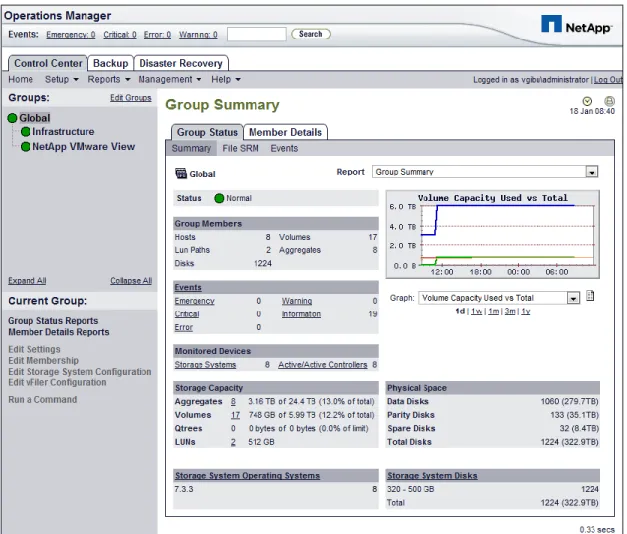
Task: Click Collapse All in groups panel
Action: 131,280
